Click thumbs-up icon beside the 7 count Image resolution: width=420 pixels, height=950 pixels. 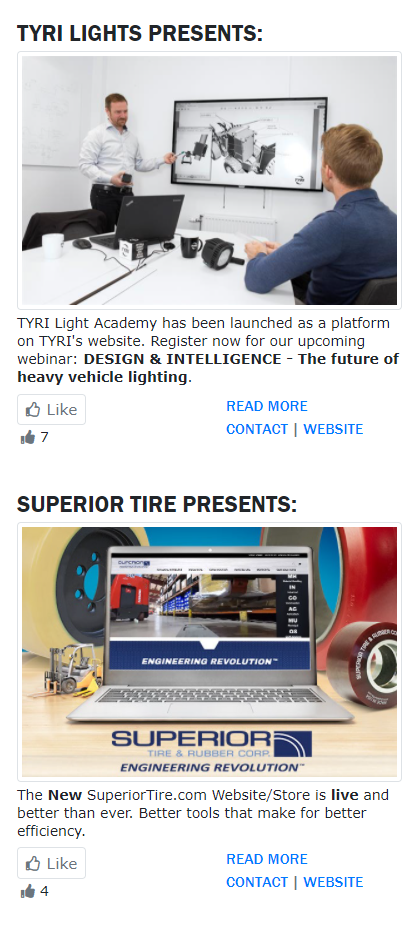click(x=28, y=437)
